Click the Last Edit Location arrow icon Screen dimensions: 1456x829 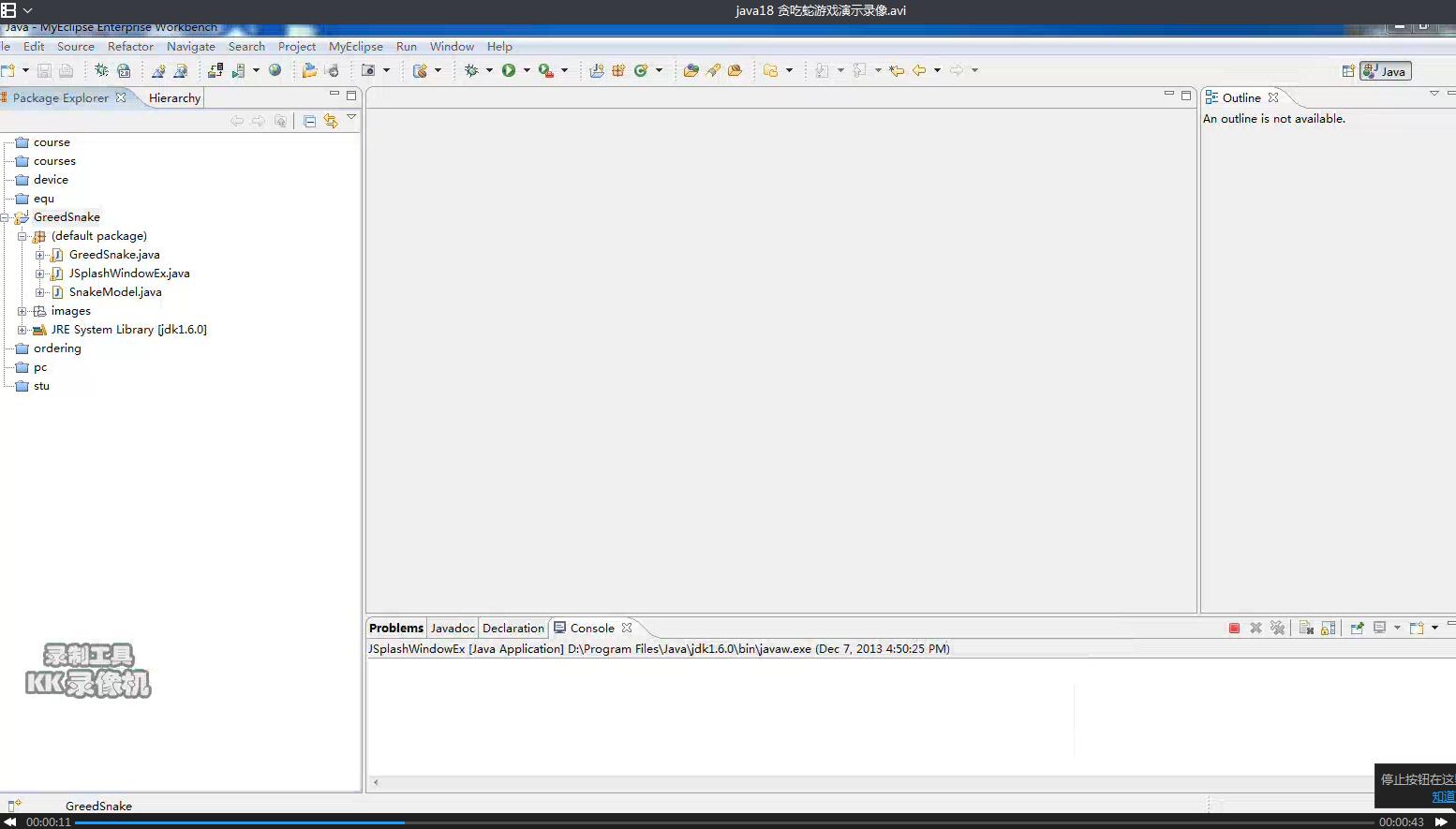(x=897, y=70)
